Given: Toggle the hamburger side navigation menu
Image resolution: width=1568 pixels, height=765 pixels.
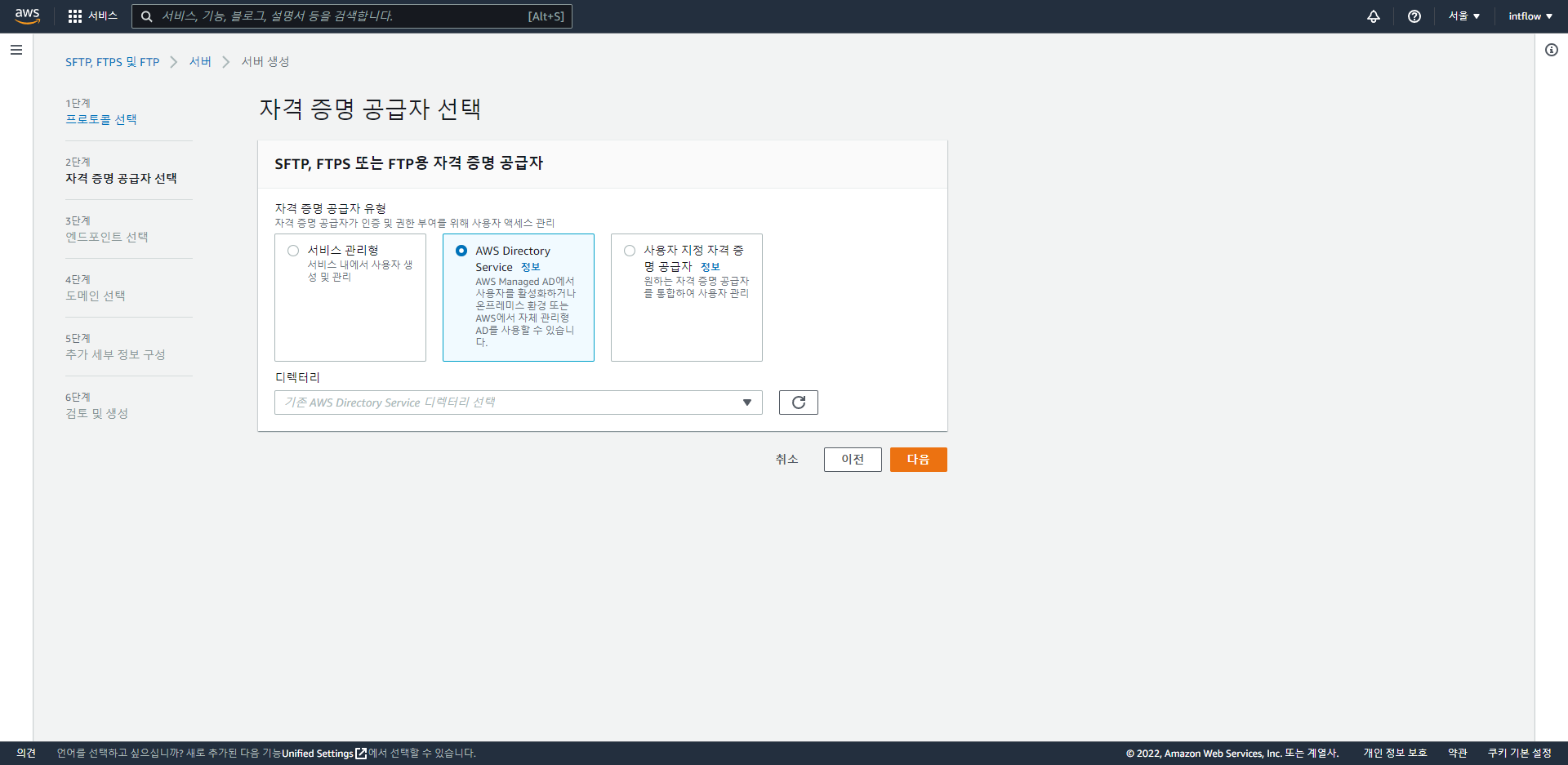Looking at the screenshot, I should tap(16, 50).
